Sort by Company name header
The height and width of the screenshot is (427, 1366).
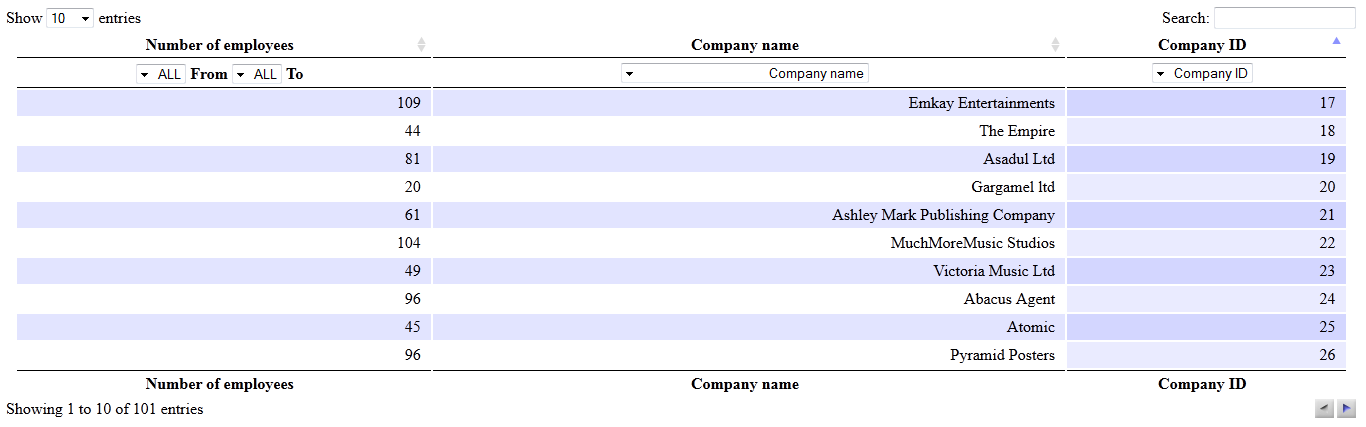coord(745,45)
